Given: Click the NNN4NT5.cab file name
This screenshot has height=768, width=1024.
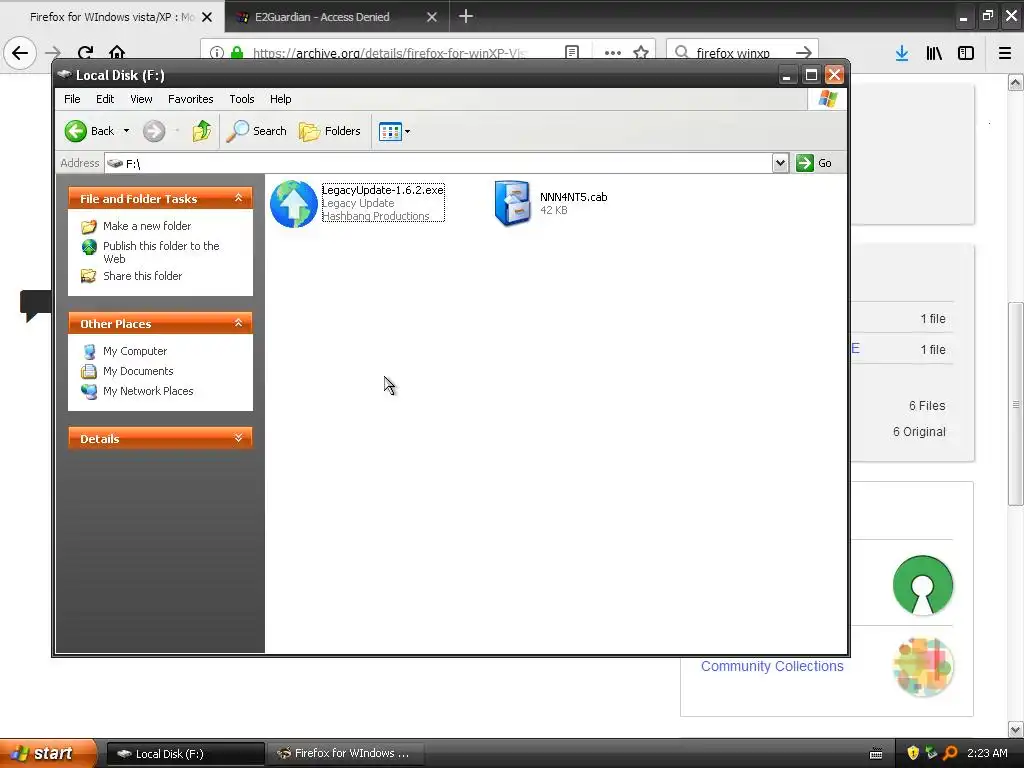Looking at the screenshot, I should [x=573, y=197].
